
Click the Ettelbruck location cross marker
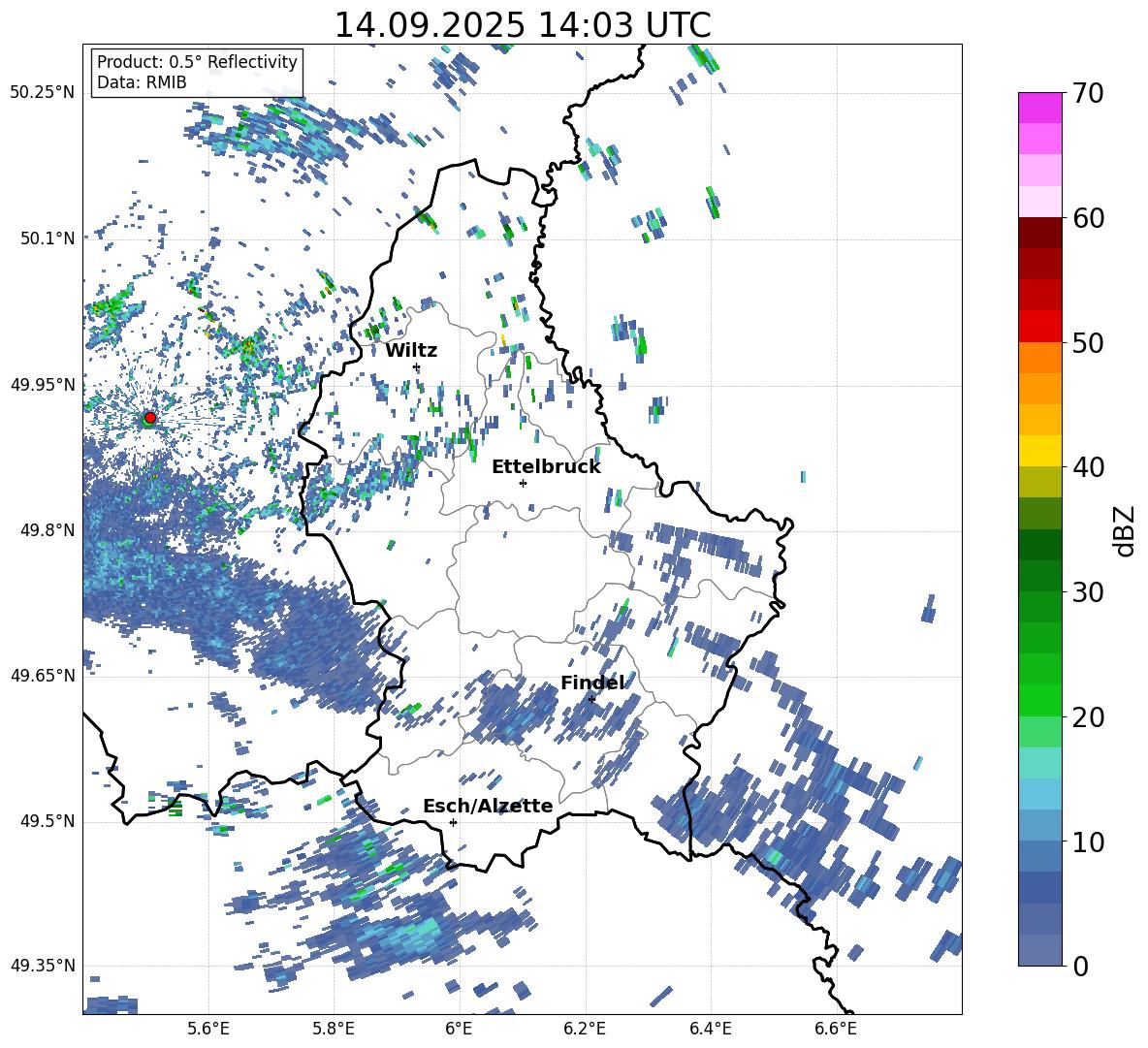pyautogui.click(x=523, y=483)
